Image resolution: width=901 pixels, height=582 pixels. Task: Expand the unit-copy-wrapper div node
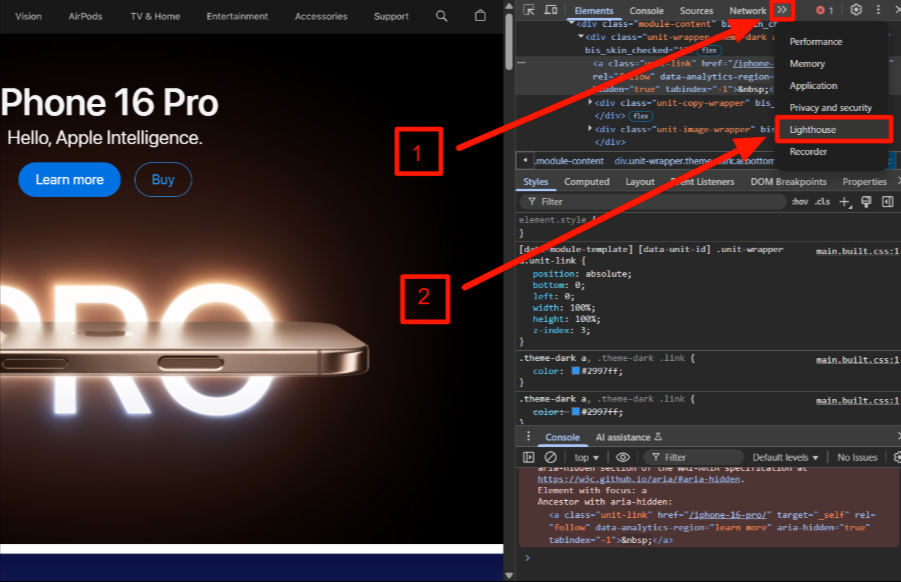tap(590, 102)
